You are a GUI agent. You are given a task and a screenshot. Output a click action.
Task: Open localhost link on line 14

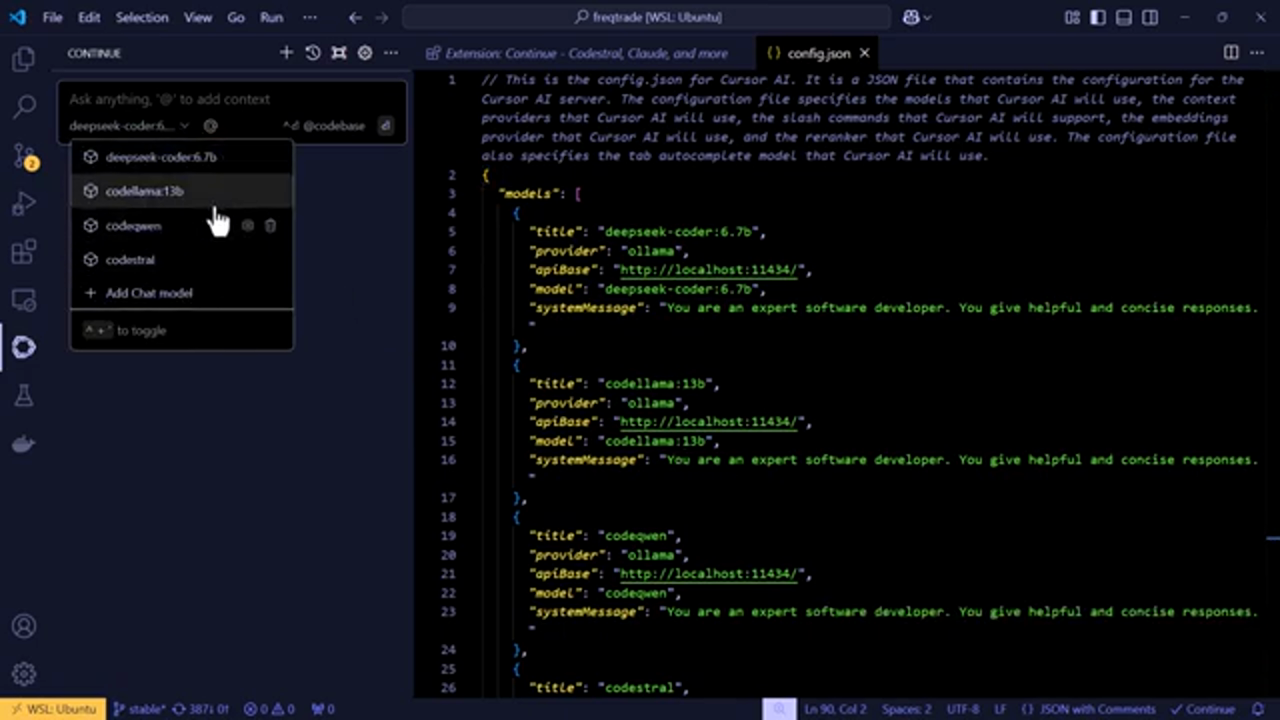709,422
